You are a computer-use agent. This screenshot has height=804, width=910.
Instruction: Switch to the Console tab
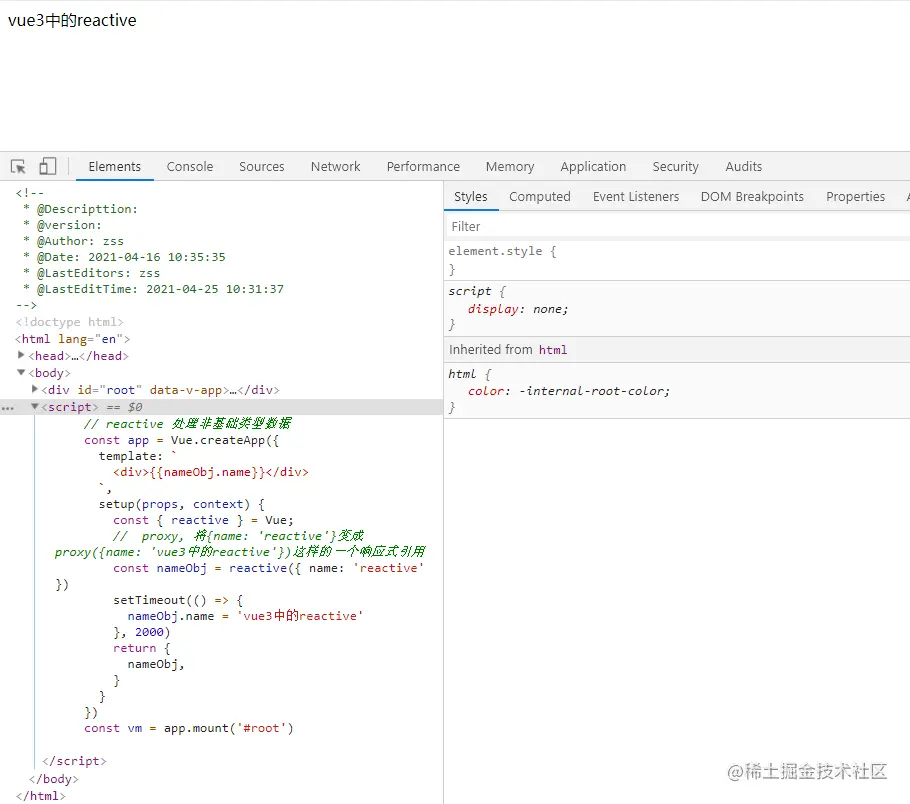coord(190,167)
